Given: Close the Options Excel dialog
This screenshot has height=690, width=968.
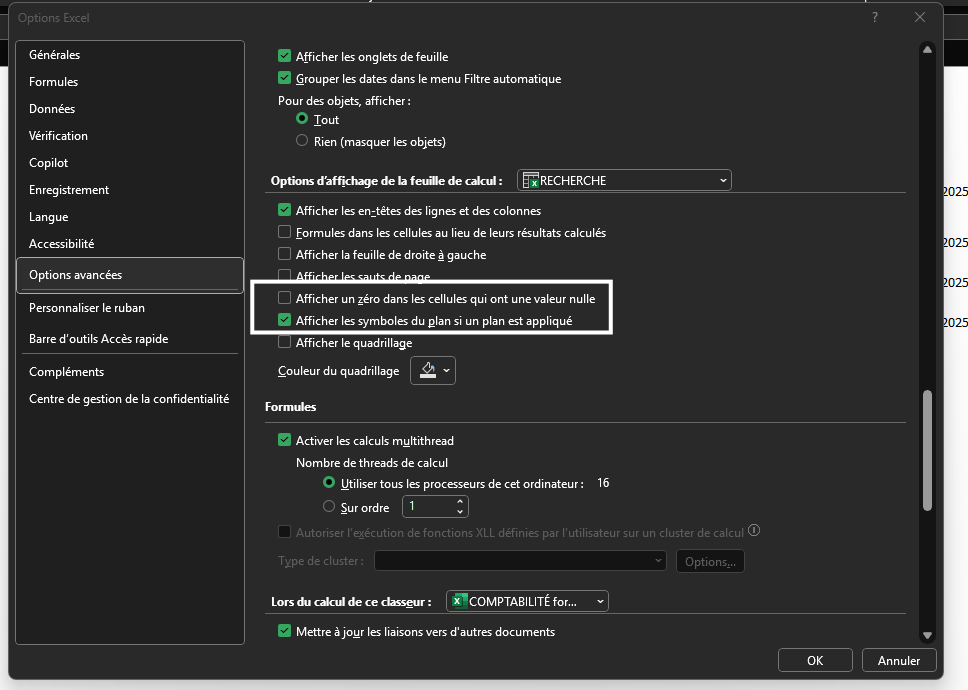Looking at the screenshot, I should [920, 17].
